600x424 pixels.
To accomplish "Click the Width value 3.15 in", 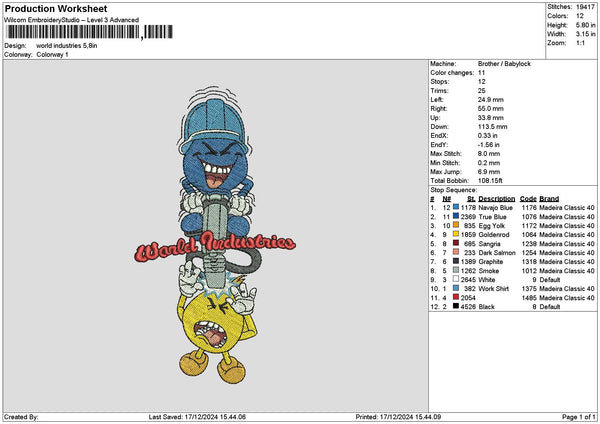I will (x=586, y=34).
